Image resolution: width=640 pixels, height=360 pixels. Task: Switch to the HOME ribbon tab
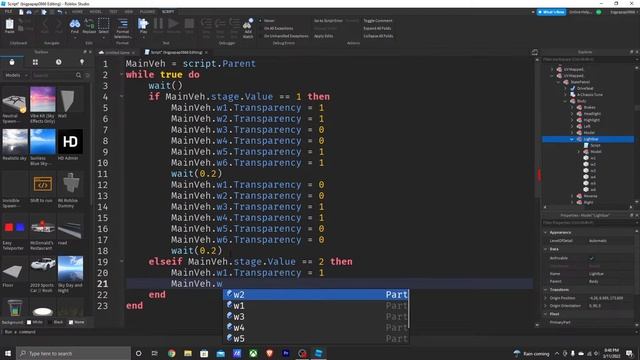[77, 12]
